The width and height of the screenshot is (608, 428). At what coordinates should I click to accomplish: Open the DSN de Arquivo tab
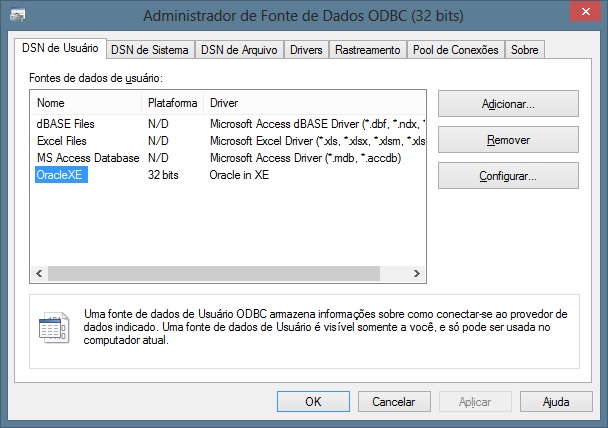[239, 50]
